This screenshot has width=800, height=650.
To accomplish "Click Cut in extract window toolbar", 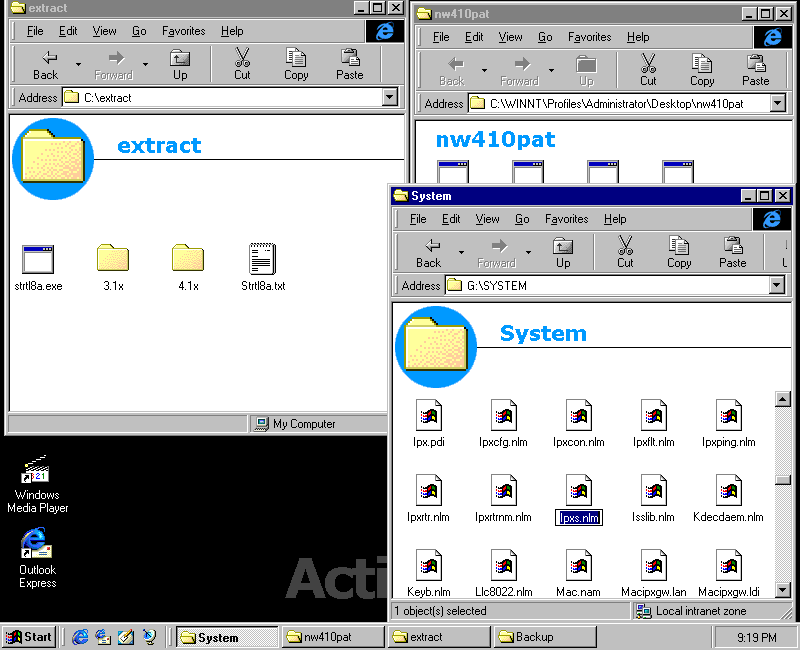I will (242, 64).
